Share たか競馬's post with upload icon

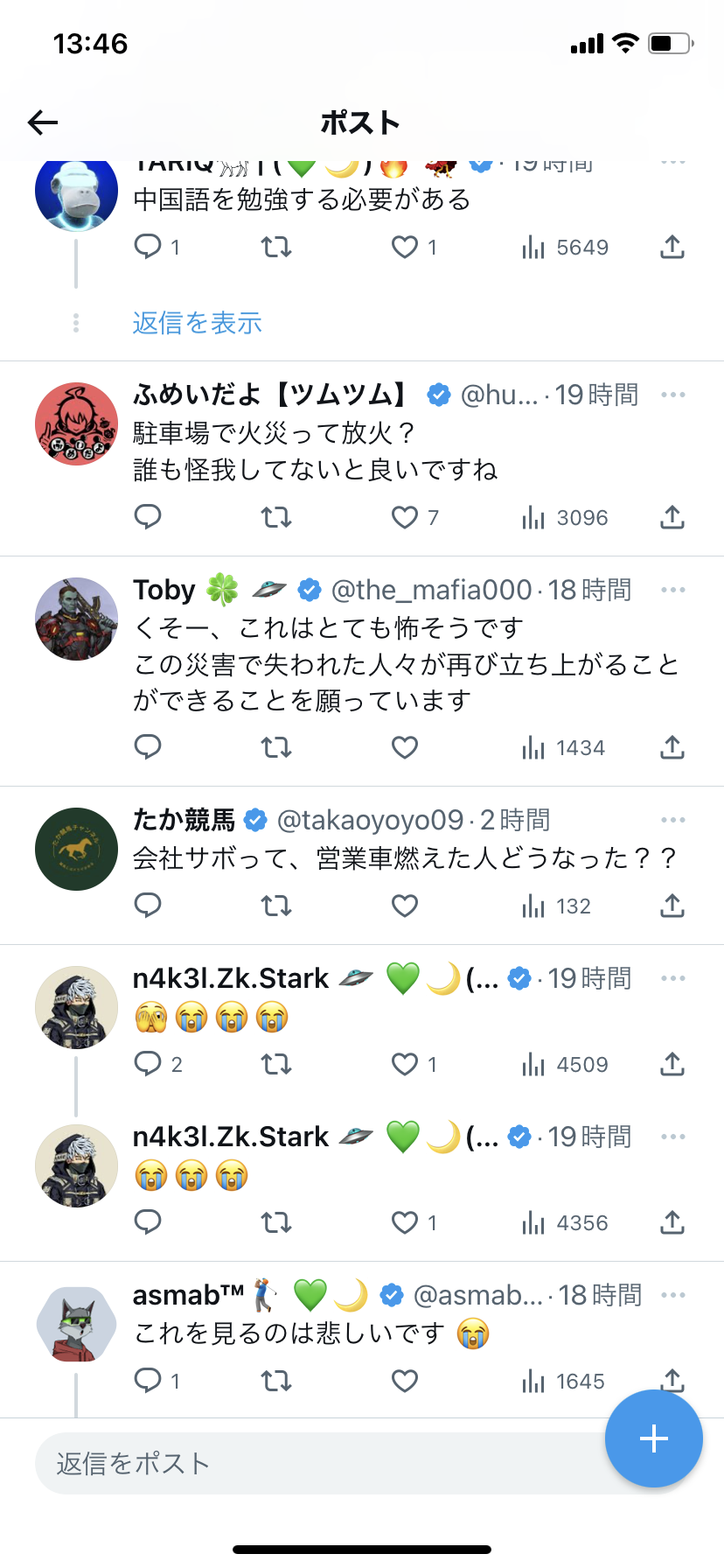point(672,906)
